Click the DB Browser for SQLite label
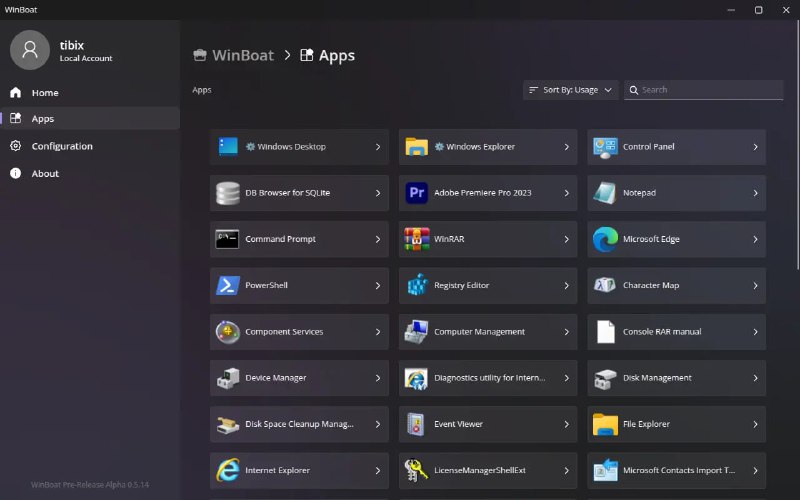 pyautogui.click(x=287, y=193)
